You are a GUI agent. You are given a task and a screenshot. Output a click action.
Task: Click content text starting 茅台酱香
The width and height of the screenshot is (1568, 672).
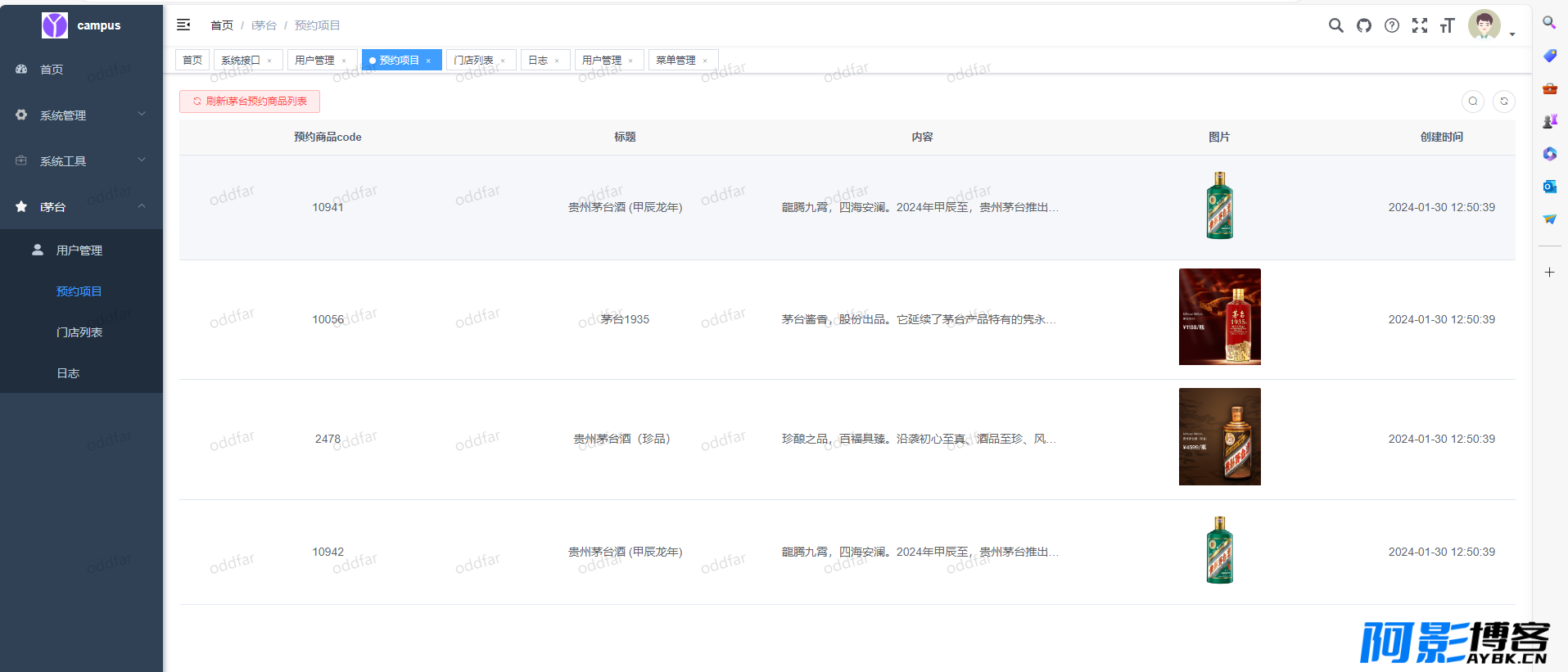(x=919, y=319)
